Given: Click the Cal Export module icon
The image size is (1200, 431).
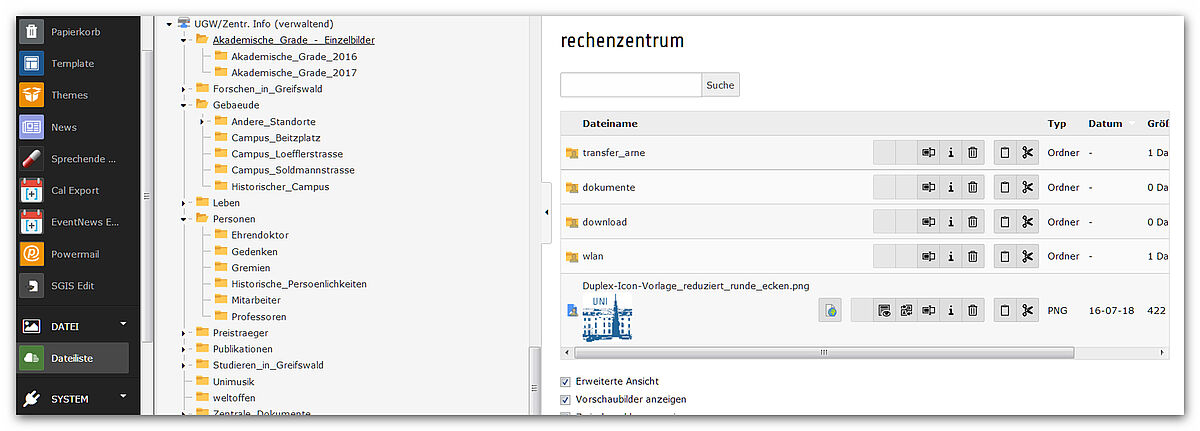Looking at the screenshot, I should tap(32, 191).
